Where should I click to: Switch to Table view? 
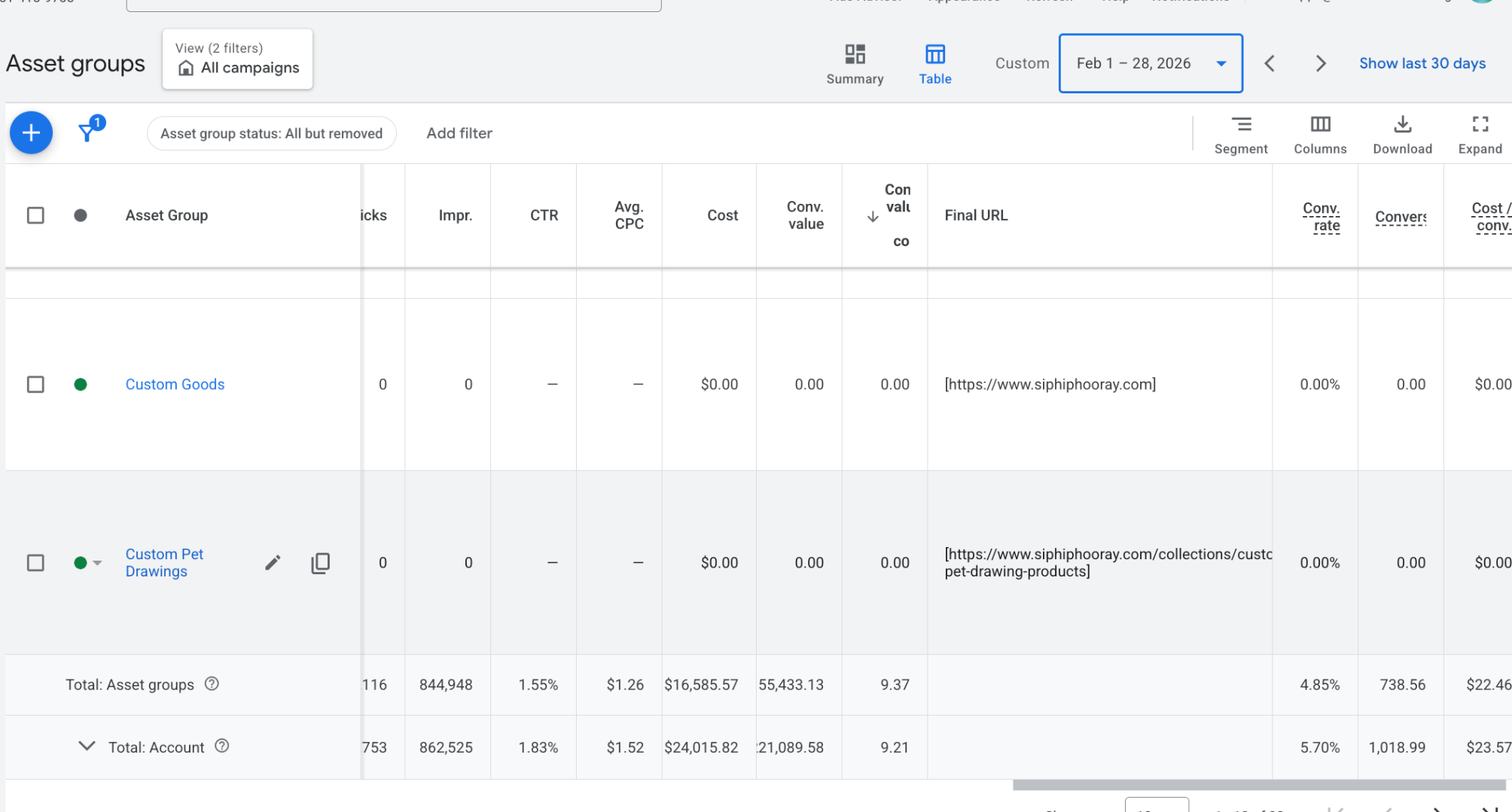[x=935, y=64]
